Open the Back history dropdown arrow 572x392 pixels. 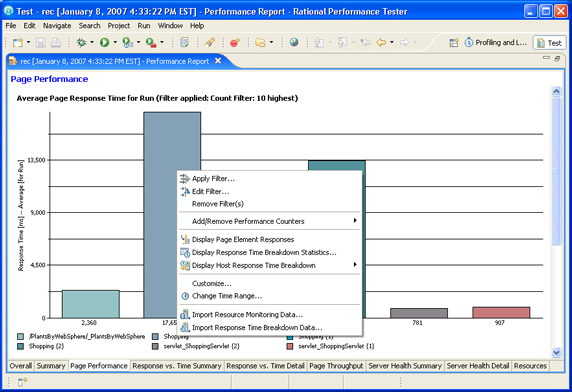click(392, 42)
